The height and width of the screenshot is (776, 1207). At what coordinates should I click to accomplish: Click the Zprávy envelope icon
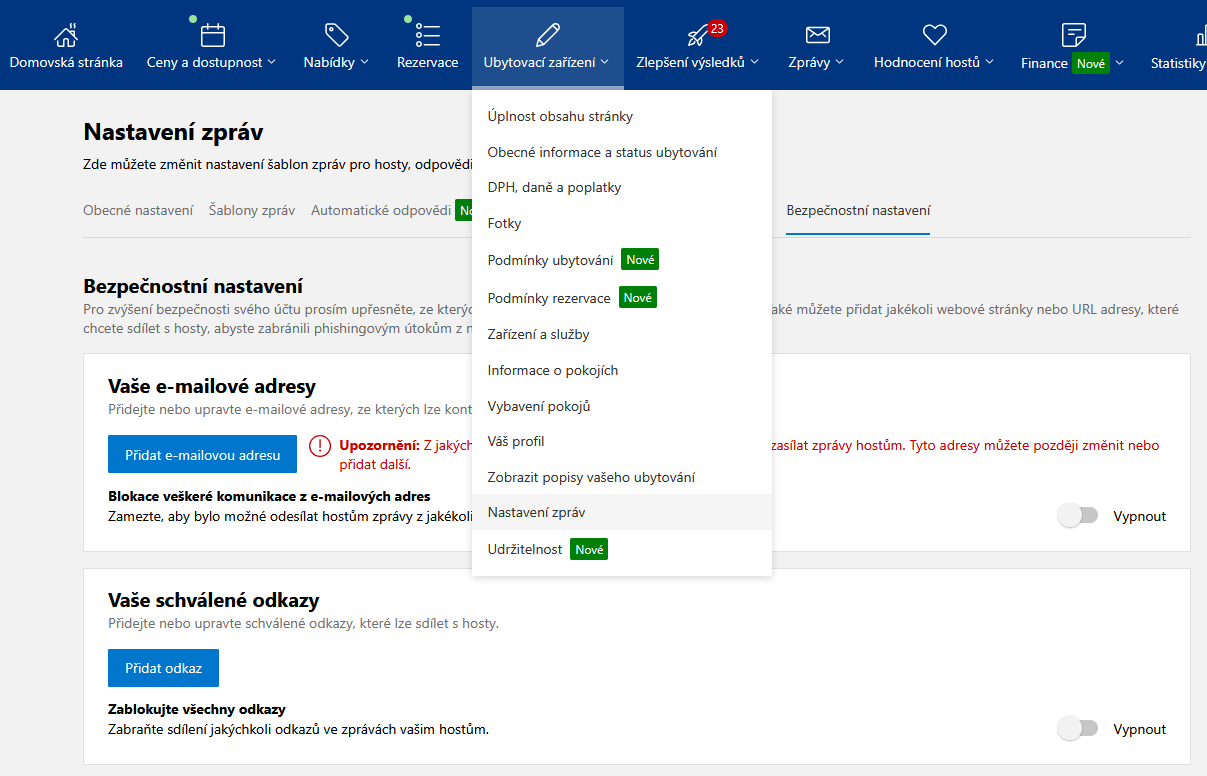click(816, 33)
